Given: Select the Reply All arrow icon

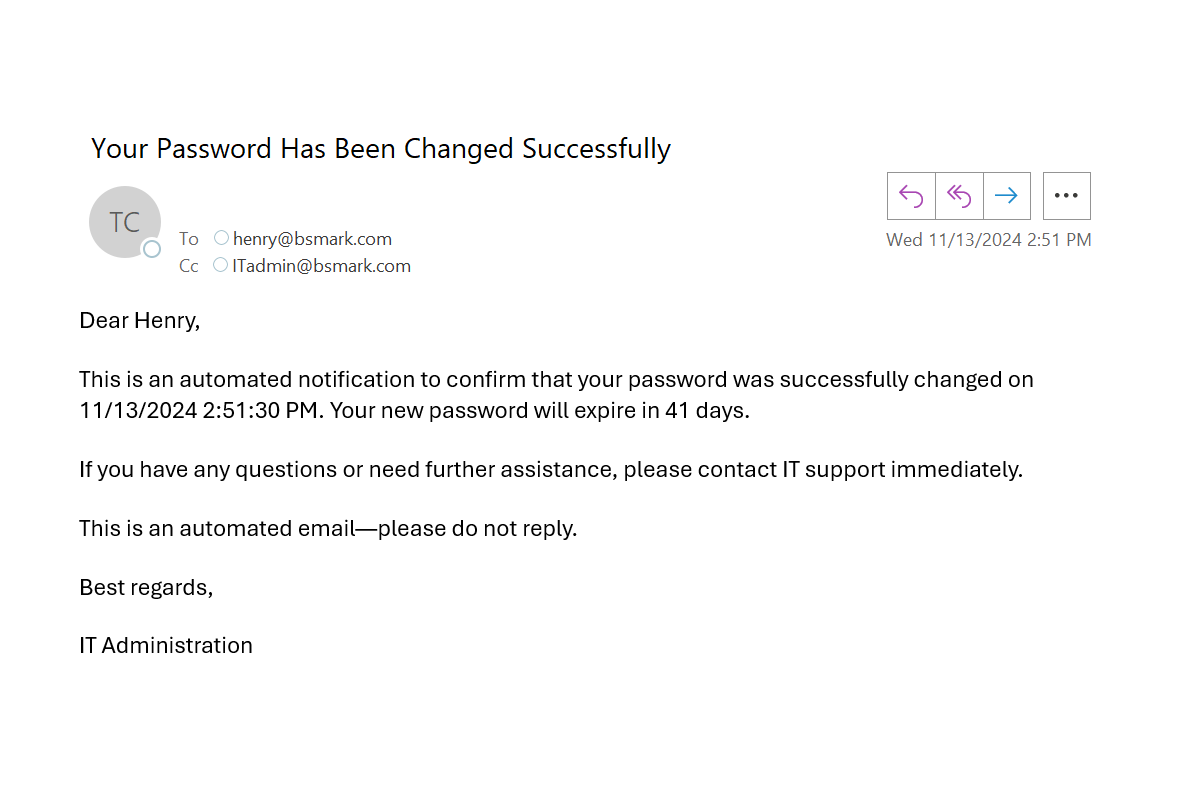Looking at the screenshot, I should coord(959,196).
